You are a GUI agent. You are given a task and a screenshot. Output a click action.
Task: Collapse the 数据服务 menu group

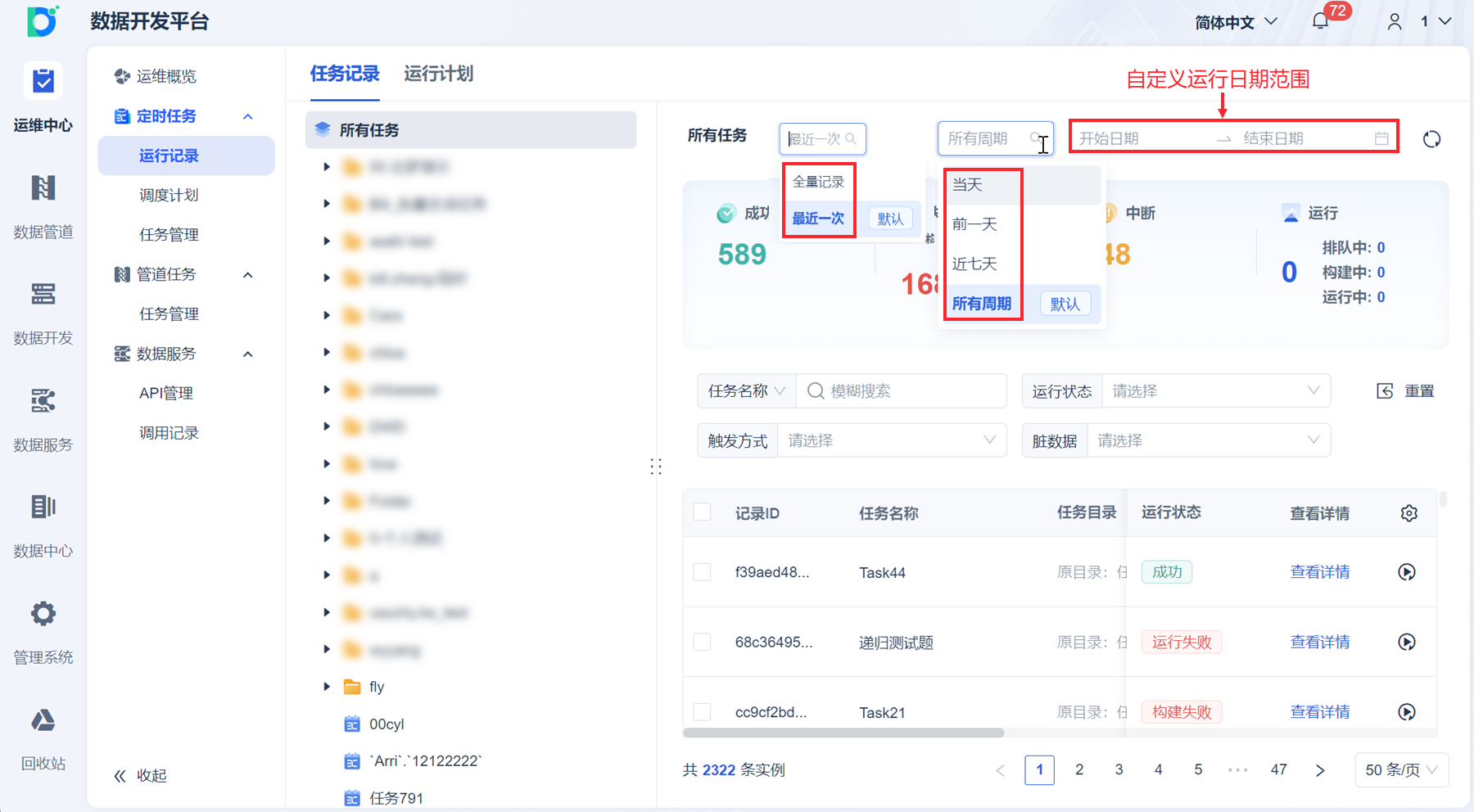[x=248, y=354]
